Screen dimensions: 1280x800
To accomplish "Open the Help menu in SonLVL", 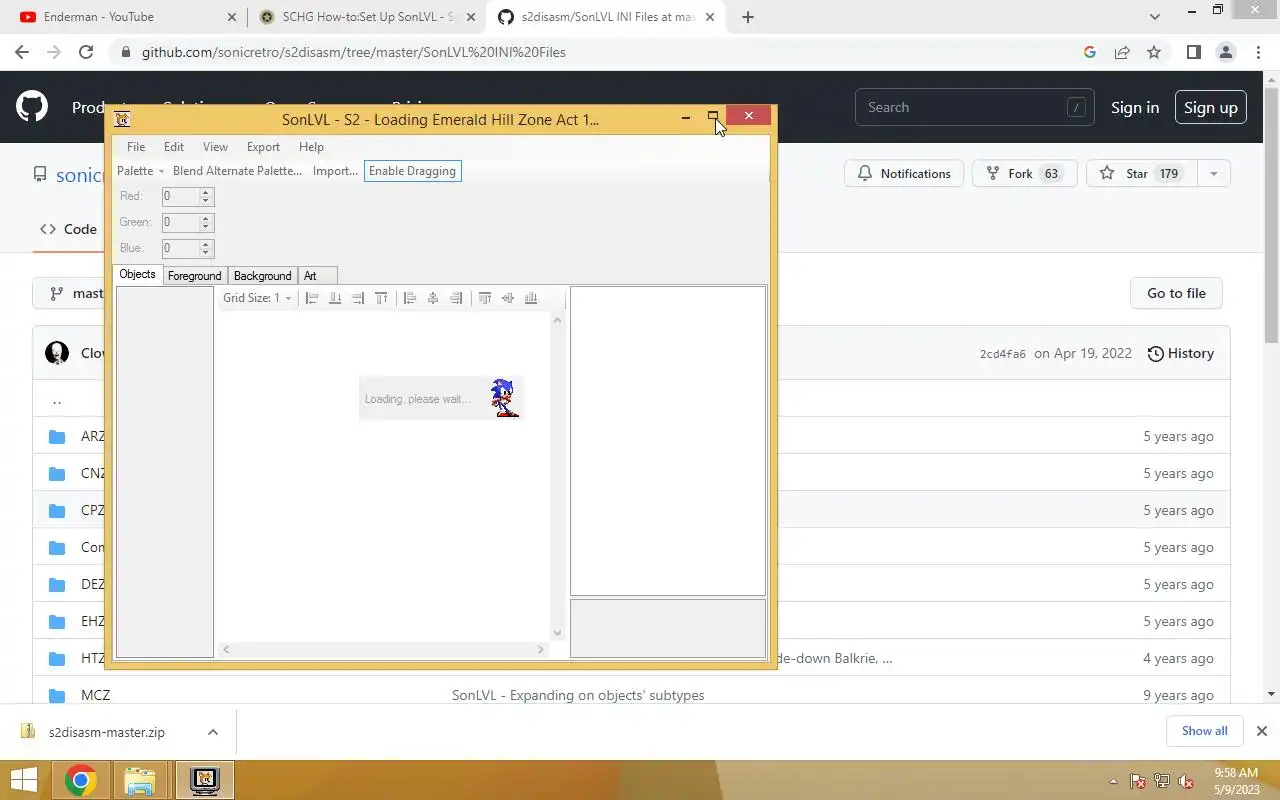I will (311, 147).
